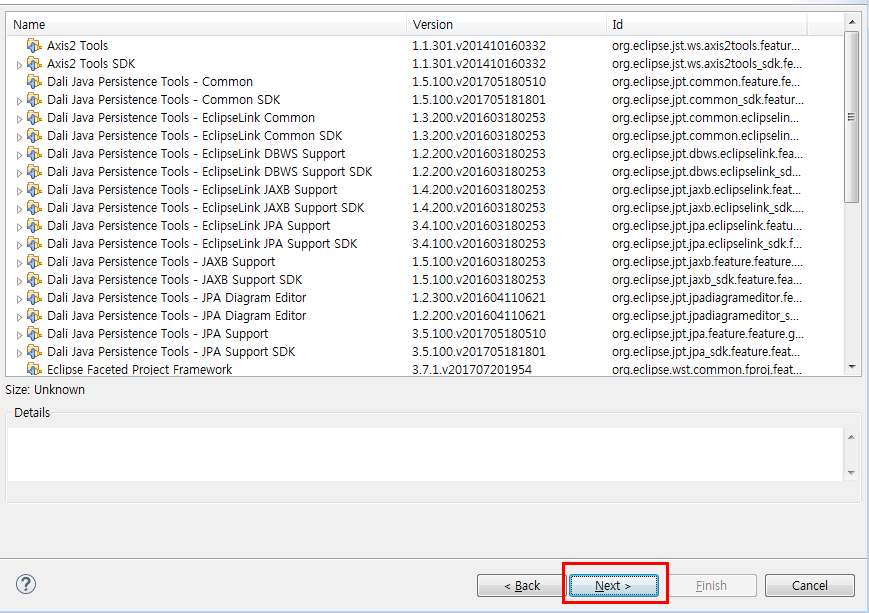This screenshot has height=613, width=869.
Task: Expand the EclipseLink Common SDK node
Action: [19, 137]
